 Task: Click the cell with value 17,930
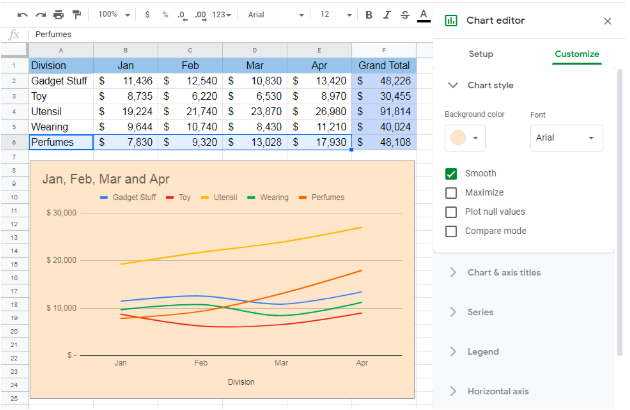[319, 142]
